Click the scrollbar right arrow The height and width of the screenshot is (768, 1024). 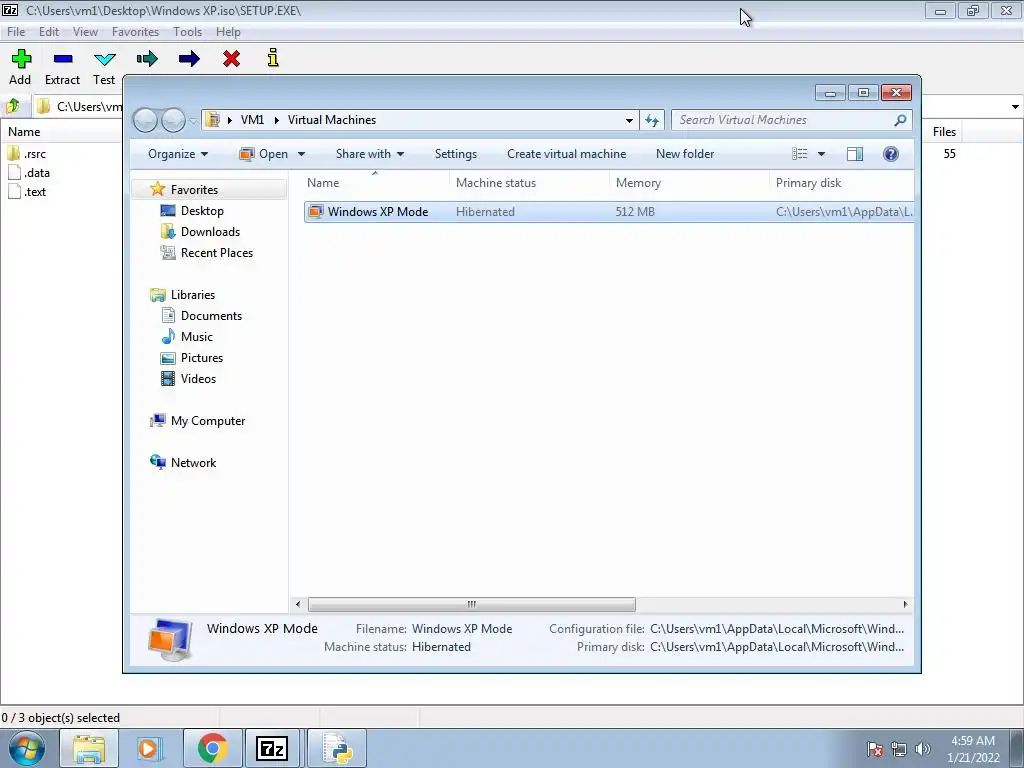905,604
